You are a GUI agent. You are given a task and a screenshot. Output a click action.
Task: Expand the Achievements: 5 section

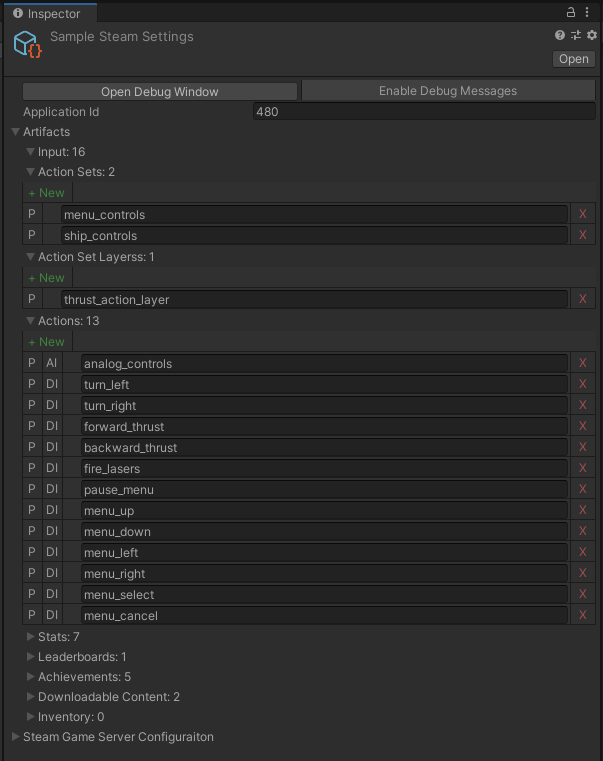[x=31, y=677]
